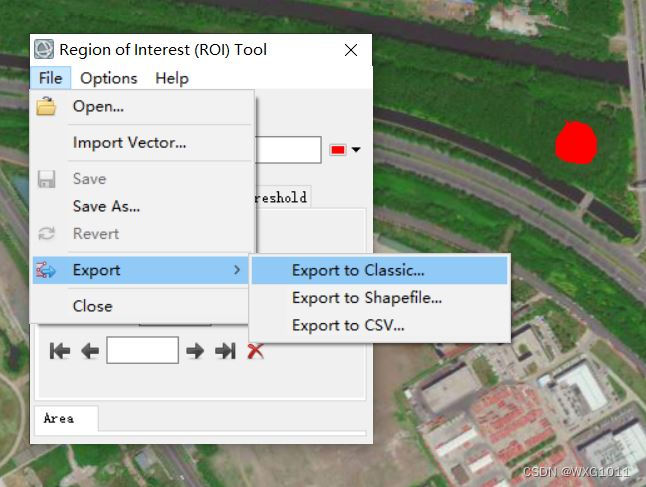
Task: Choose Save As... from the menu
Action: pyautogui.click(x=141, y=206)
